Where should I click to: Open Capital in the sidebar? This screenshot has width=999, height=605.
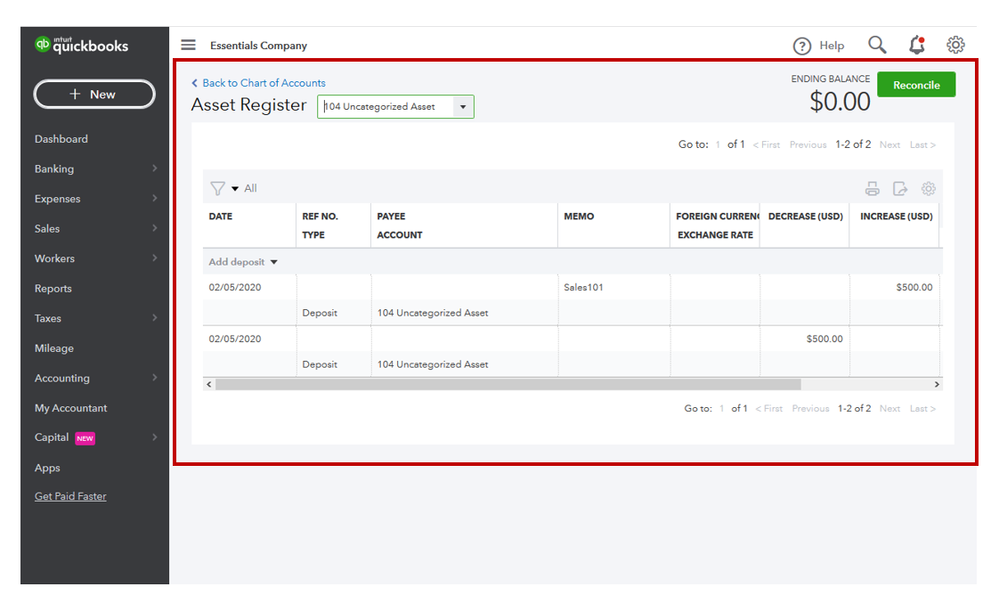pos(52,438)
